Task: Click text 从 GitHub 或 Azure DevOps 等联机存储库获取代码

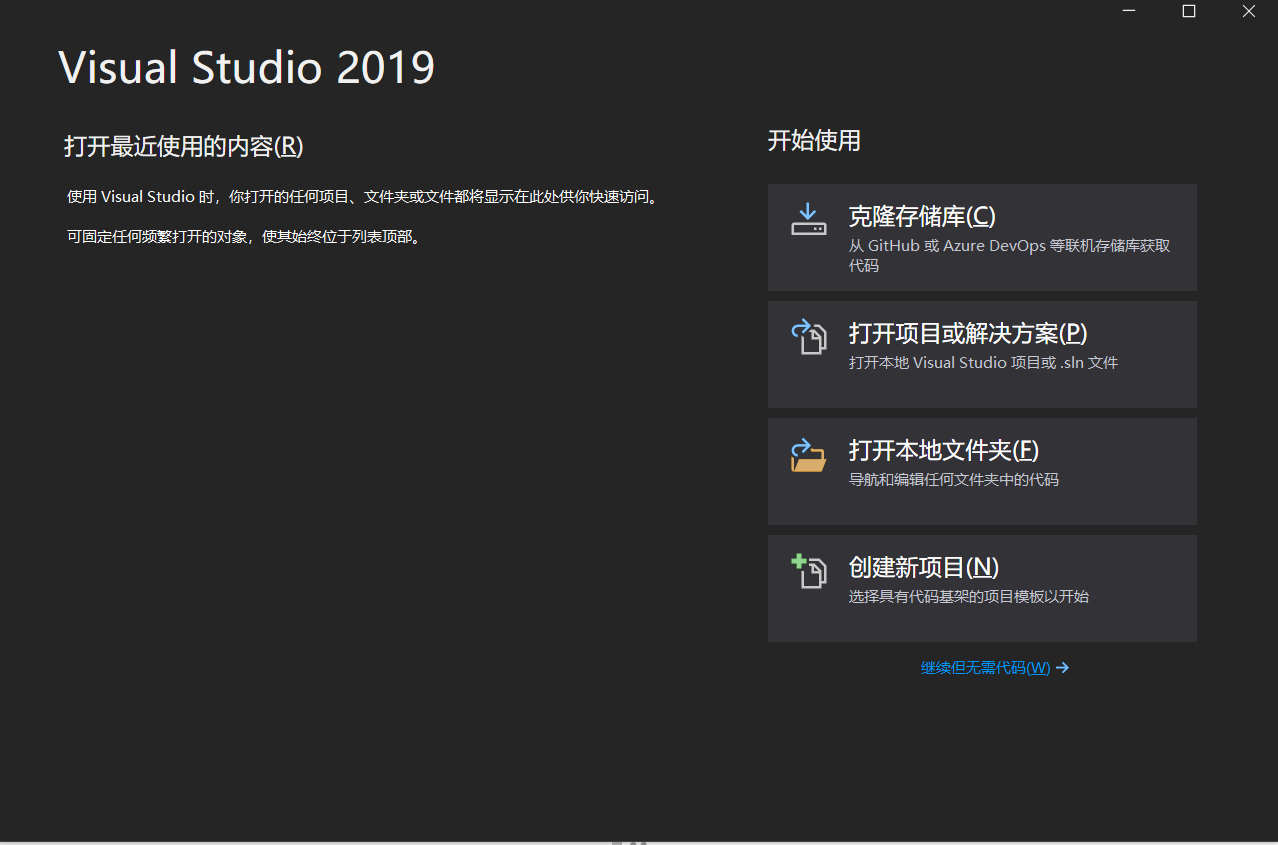Action: (x=1009, y=255)
